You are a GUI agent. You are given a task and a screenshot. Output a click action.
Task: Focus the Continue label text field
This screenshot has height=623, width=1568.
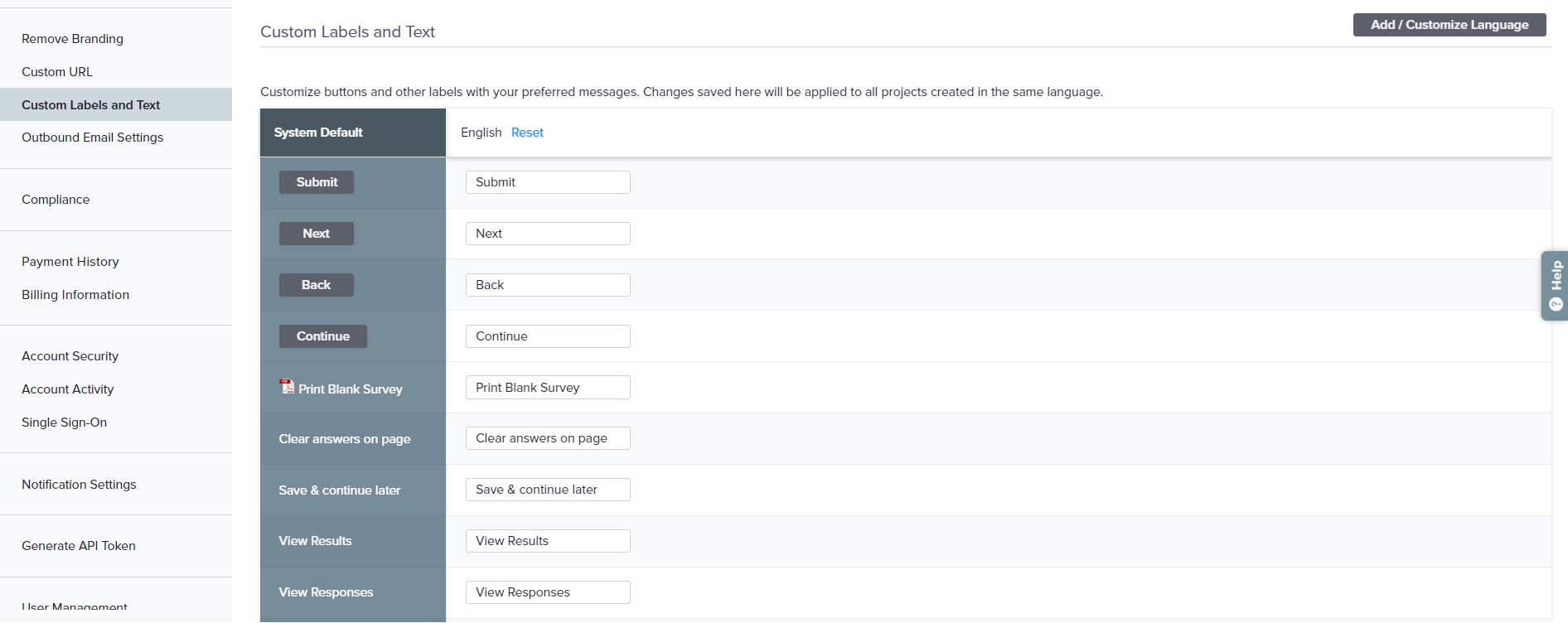(547, 336)
